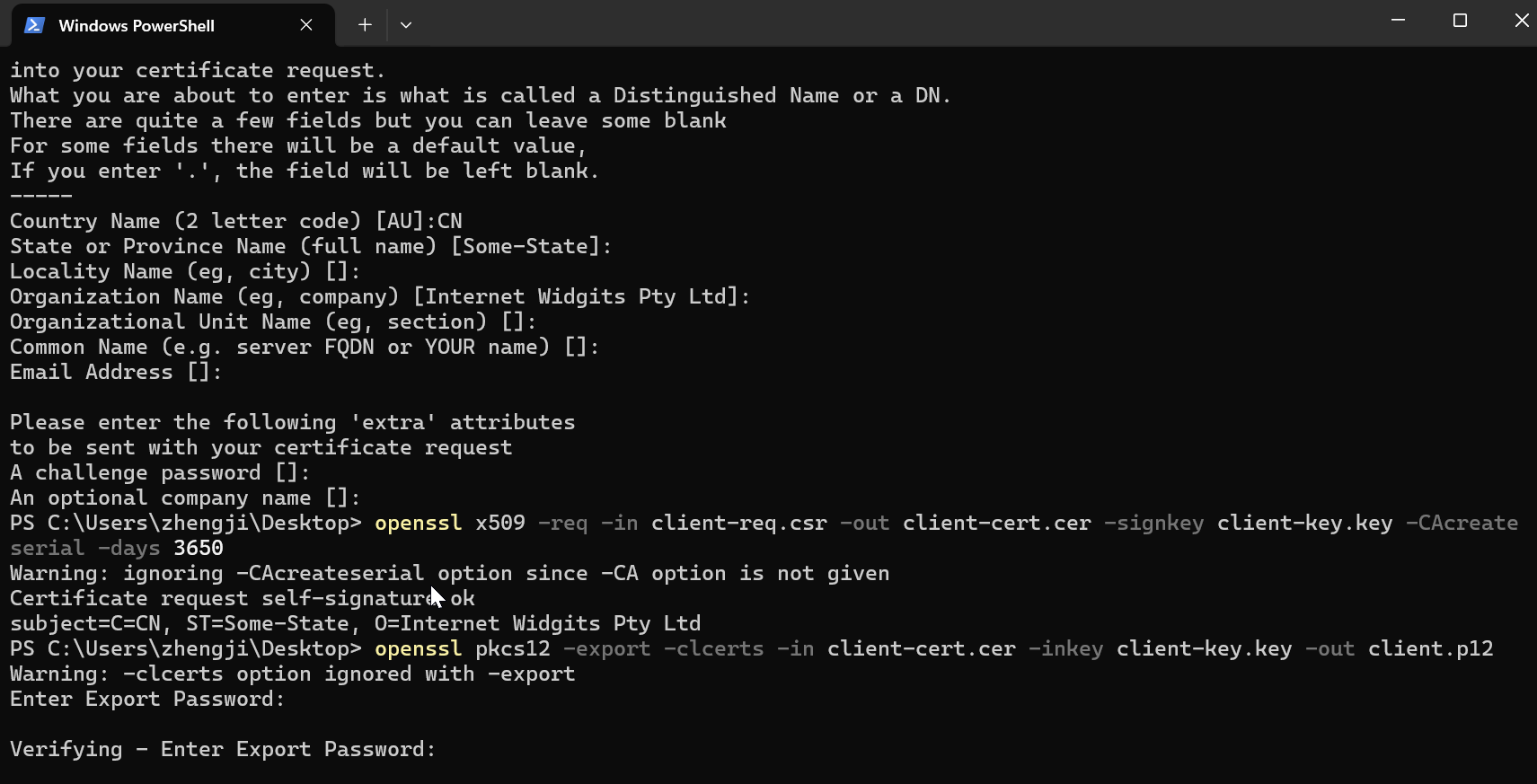Click the 'Email Address []:' prompt line
Viewport: 1537px width, 784px height.
(x=116, y=372)
